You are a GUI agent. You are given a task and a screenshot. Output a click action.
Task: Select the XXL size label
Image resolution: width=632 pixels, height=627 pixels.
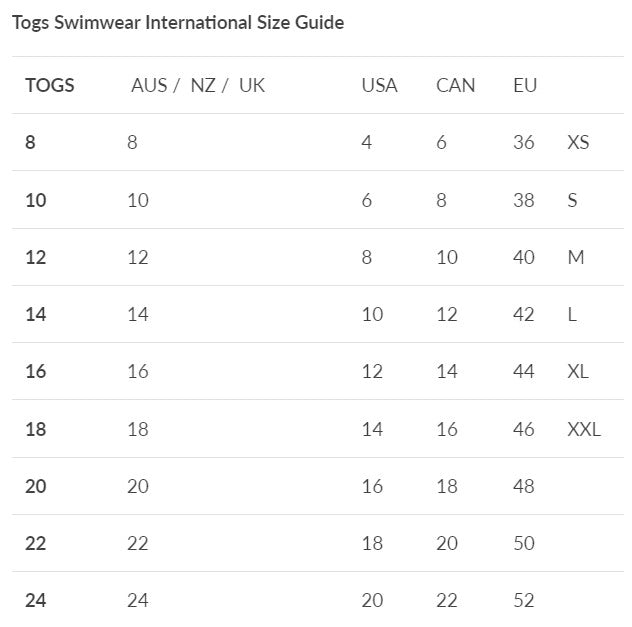[x=584, y=429]
